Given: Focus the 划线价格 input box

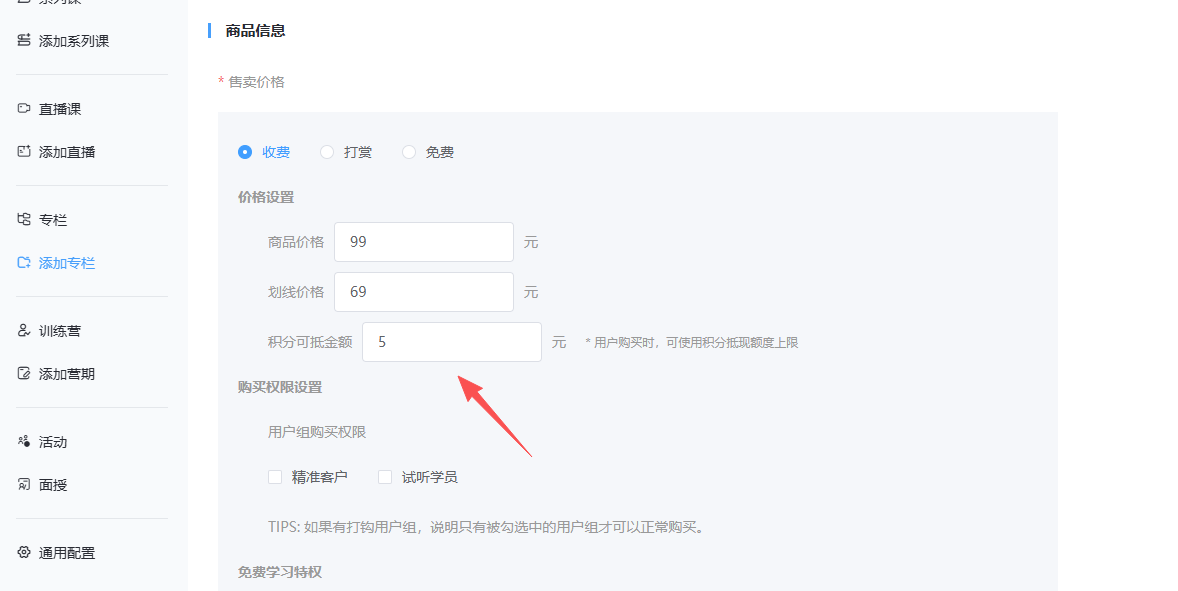Looking at the screenshot, I should [423, 292].
